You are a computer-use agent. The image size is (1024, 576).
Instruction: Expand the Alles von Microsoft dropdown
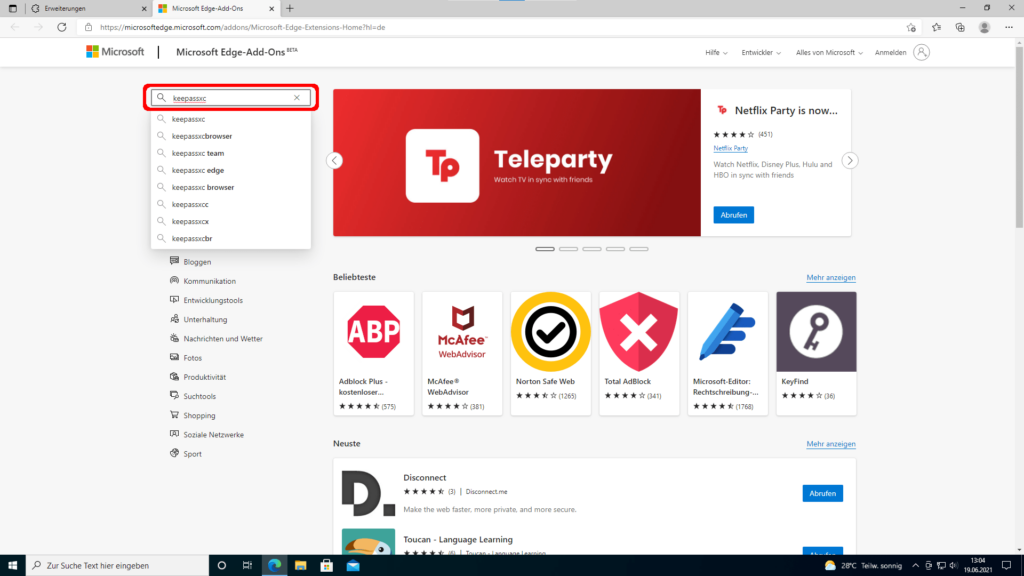click(829, 52)
